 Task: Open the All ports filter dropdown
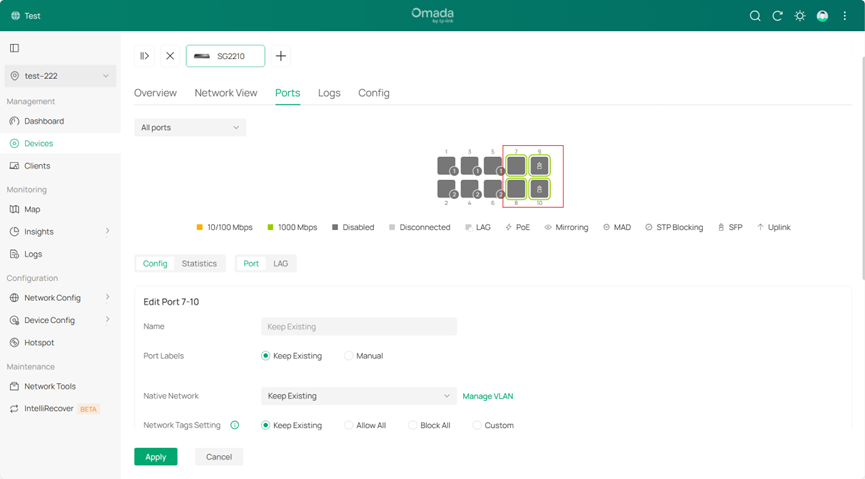tap(190, 128)
